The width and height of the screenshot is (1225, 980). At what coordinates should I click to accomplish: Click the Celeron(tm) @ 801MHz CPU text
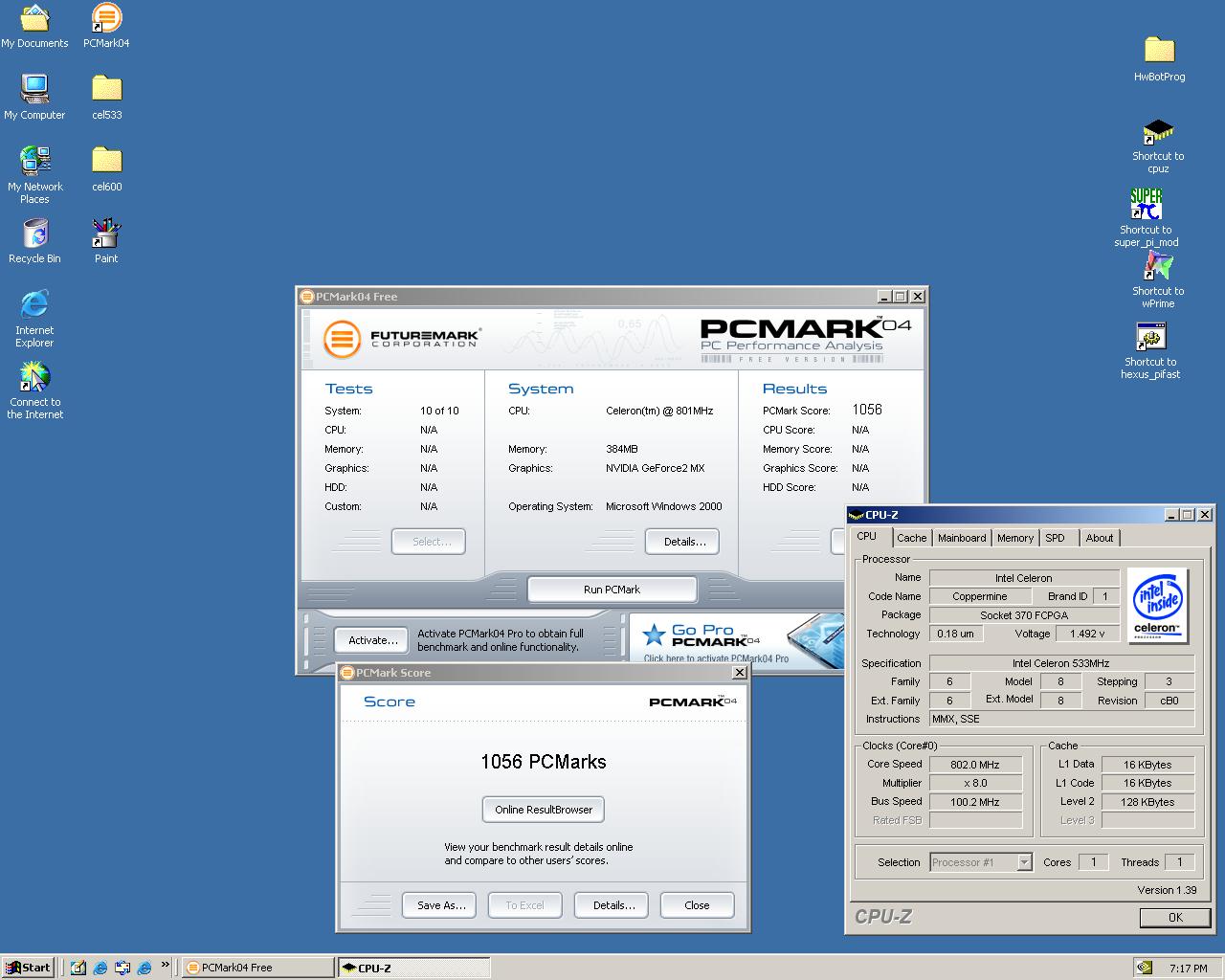658,411
